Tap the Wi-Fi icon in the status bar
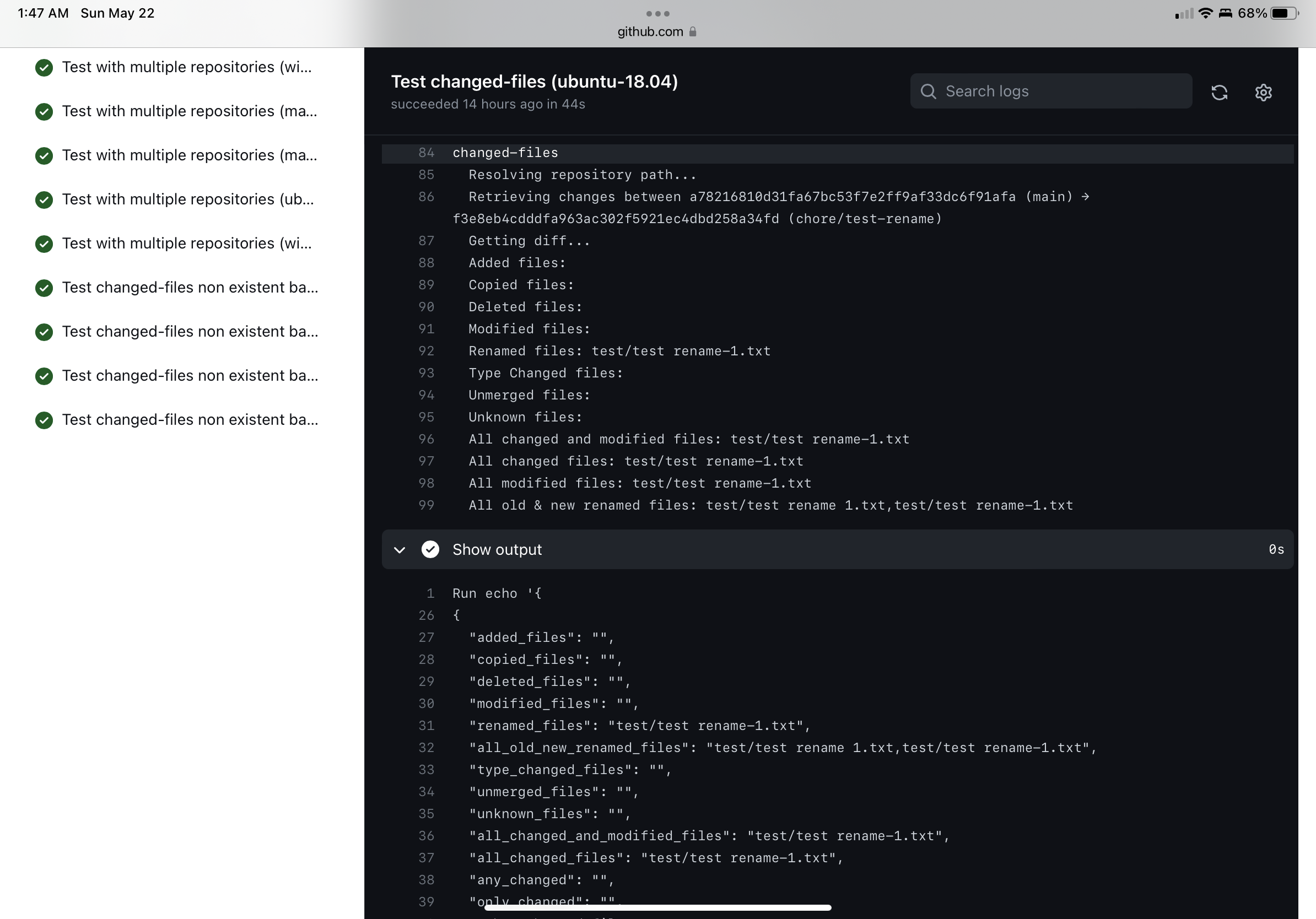This screenshot has height=919, width=1316. [x=1206, y=13]
